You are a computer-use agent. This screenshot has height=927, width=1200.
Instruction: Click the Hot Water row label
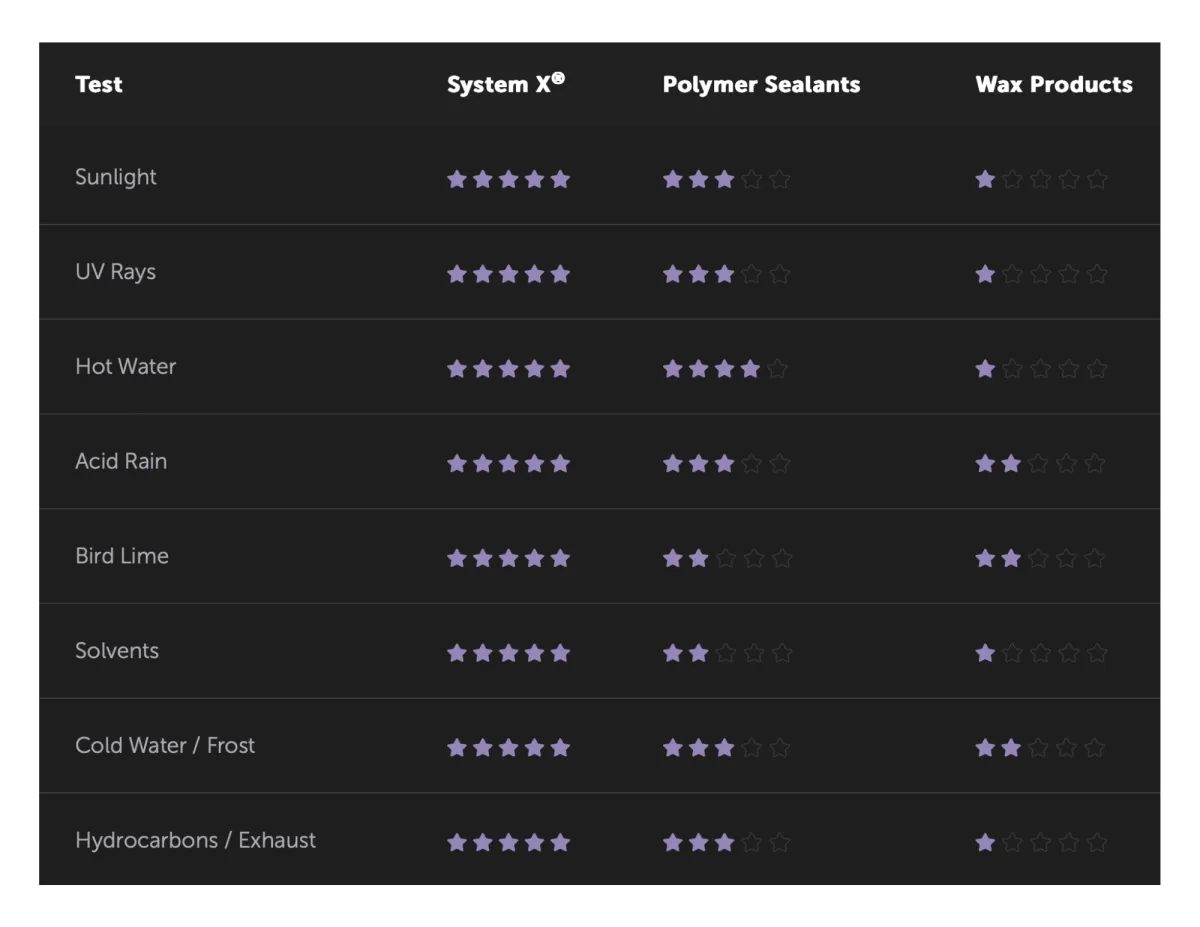tap(126, 367)
